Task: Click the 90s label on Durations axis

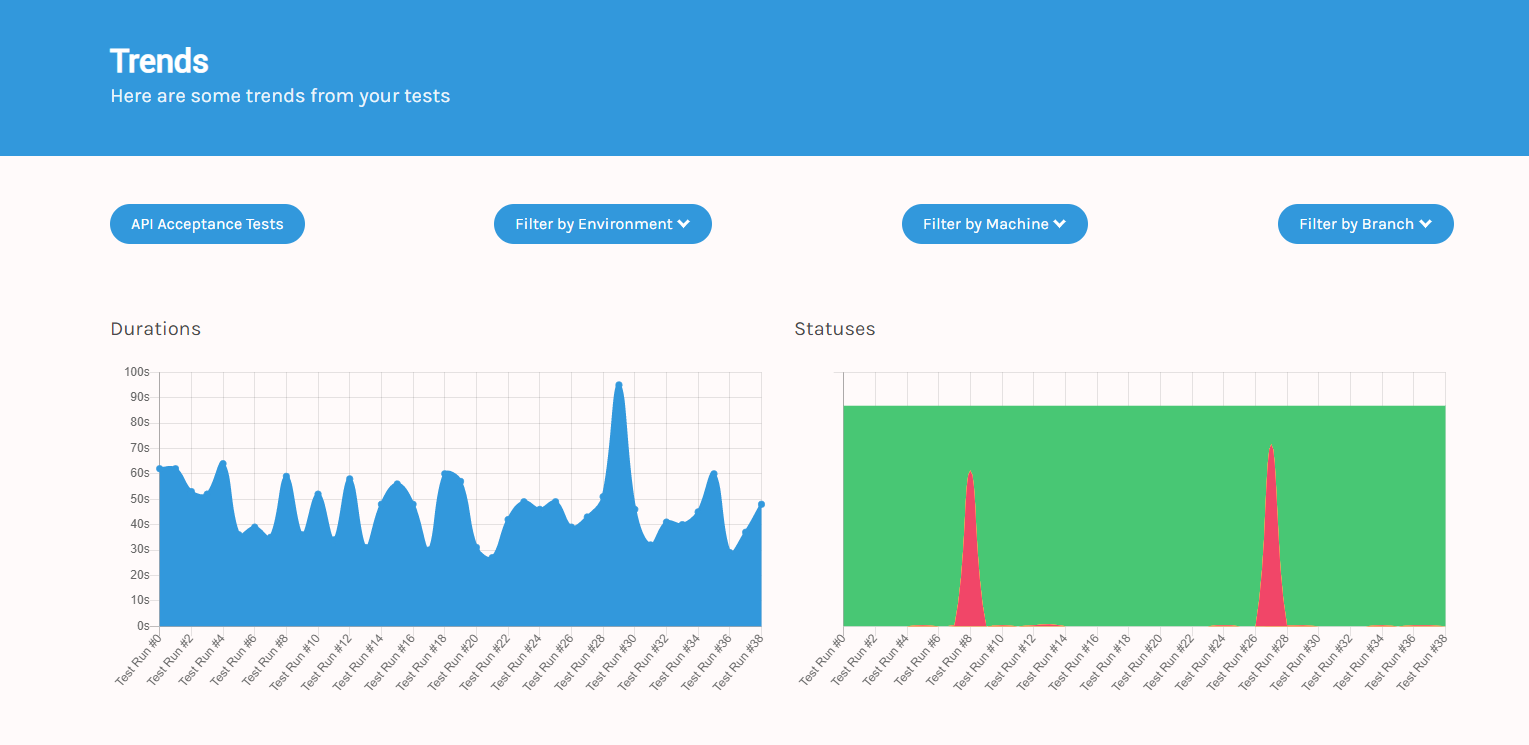Action: [140, 397]
